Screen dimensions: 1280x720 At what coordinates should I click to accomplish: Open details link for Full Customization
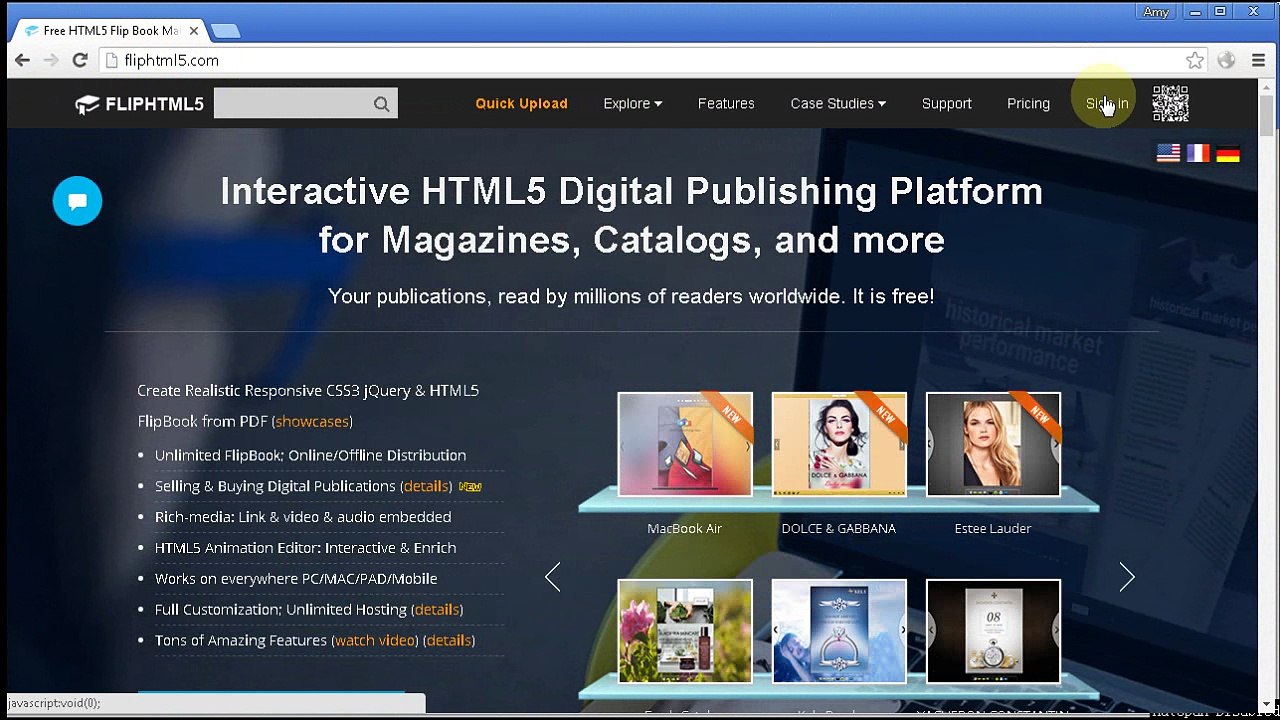(437, 609)
